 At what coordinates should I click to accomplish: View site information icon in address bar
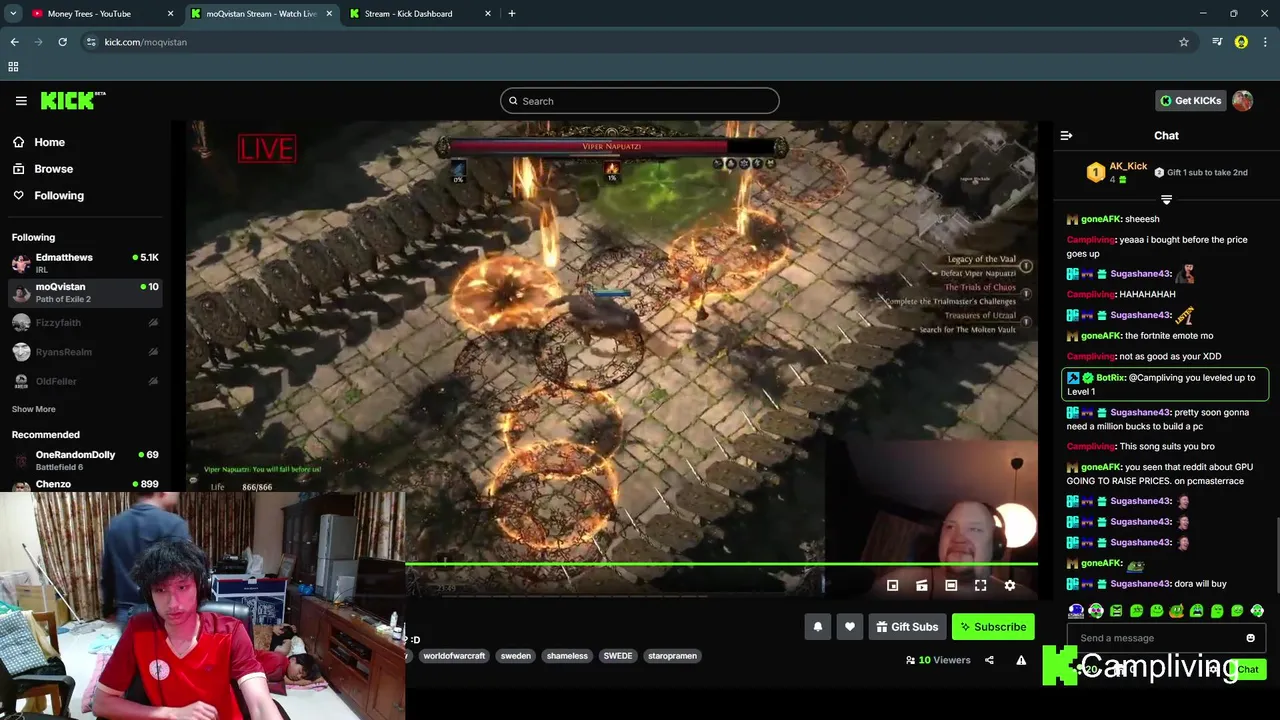coord(91,42)
